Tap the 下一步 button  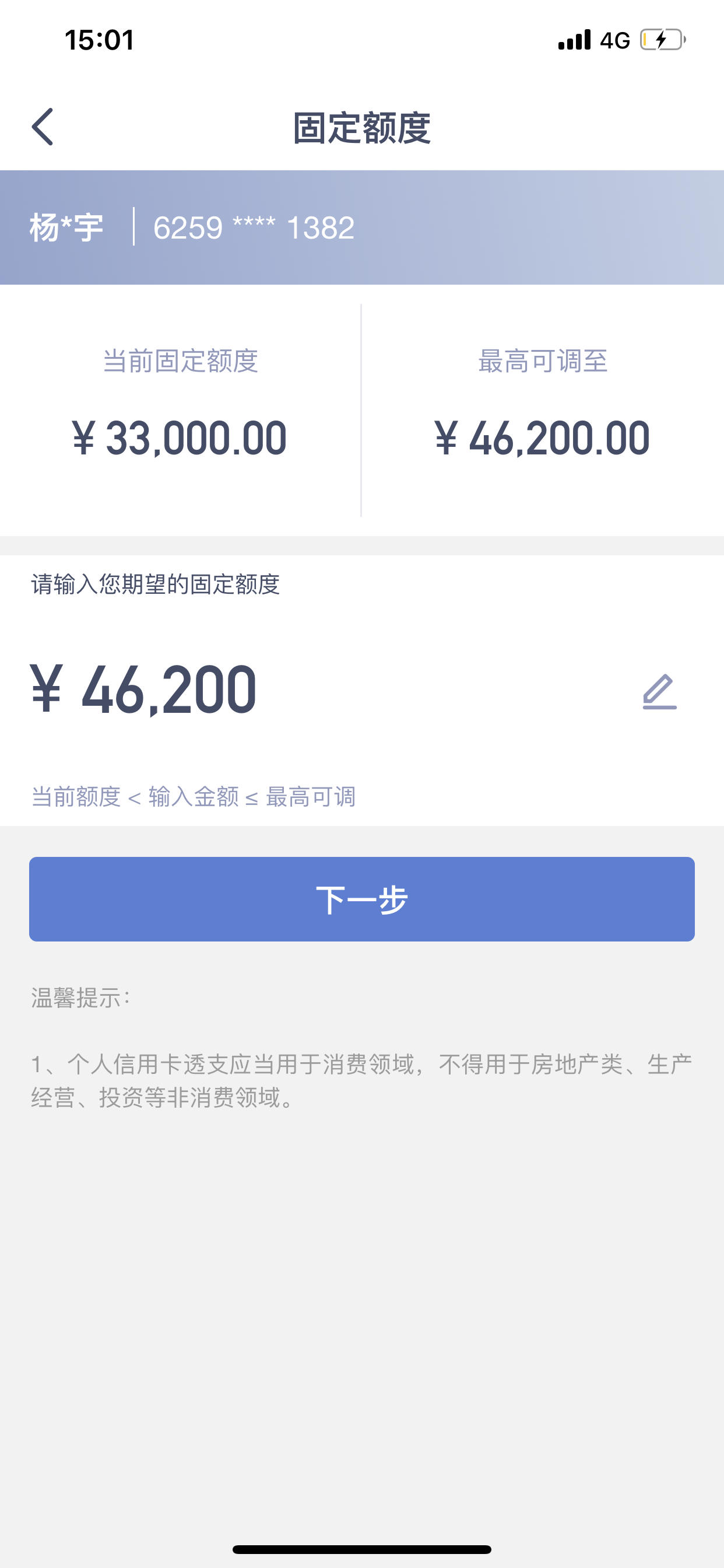click(362, 899)
